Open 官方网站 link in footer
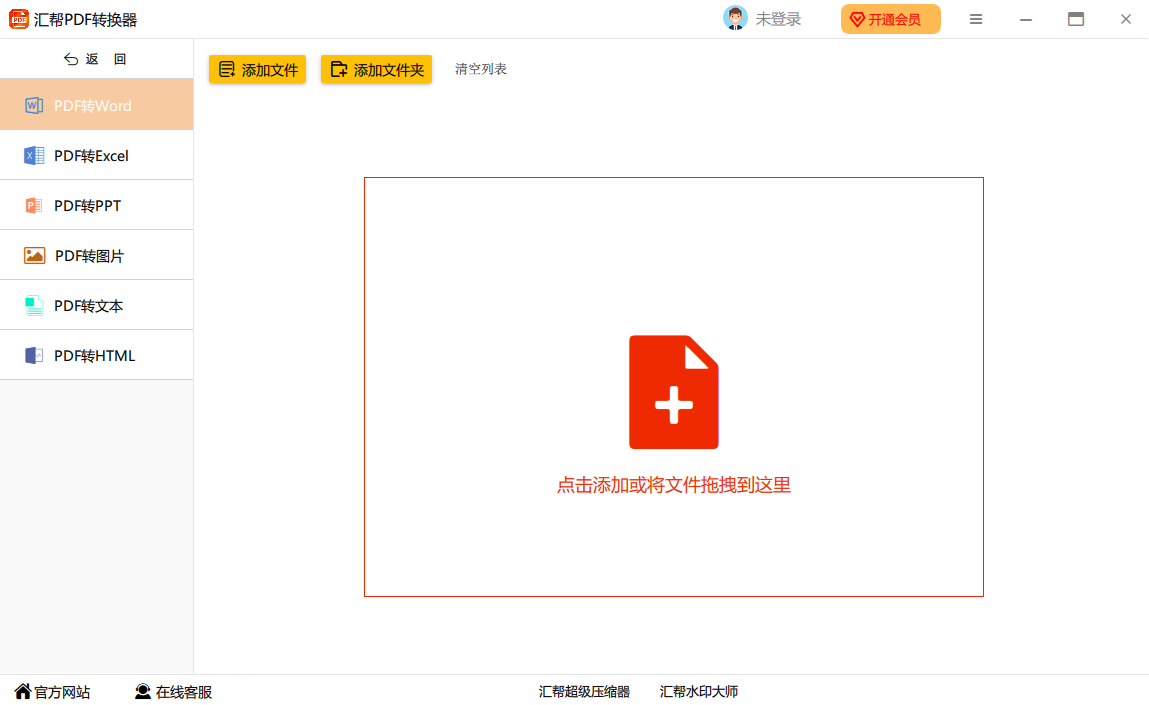Image resolution: width=1149 pixels, height=705 pixels. click(x=52, y=692)
